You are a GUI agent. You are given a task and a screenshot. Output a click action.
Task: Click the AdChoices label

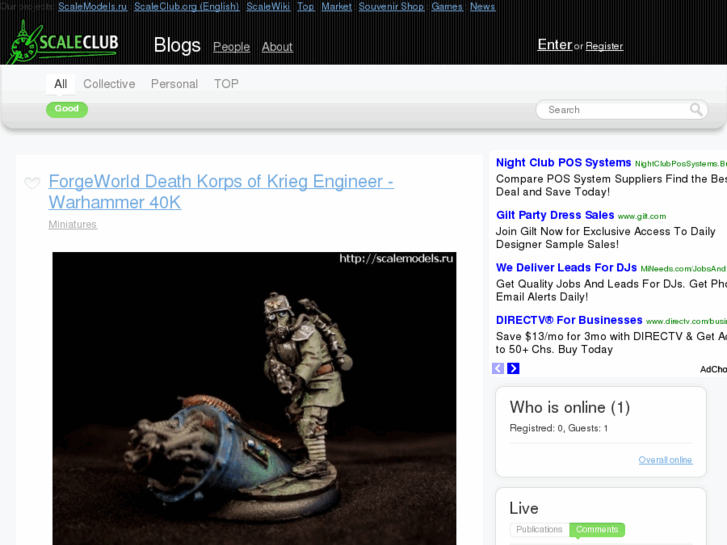pos(713,369)
